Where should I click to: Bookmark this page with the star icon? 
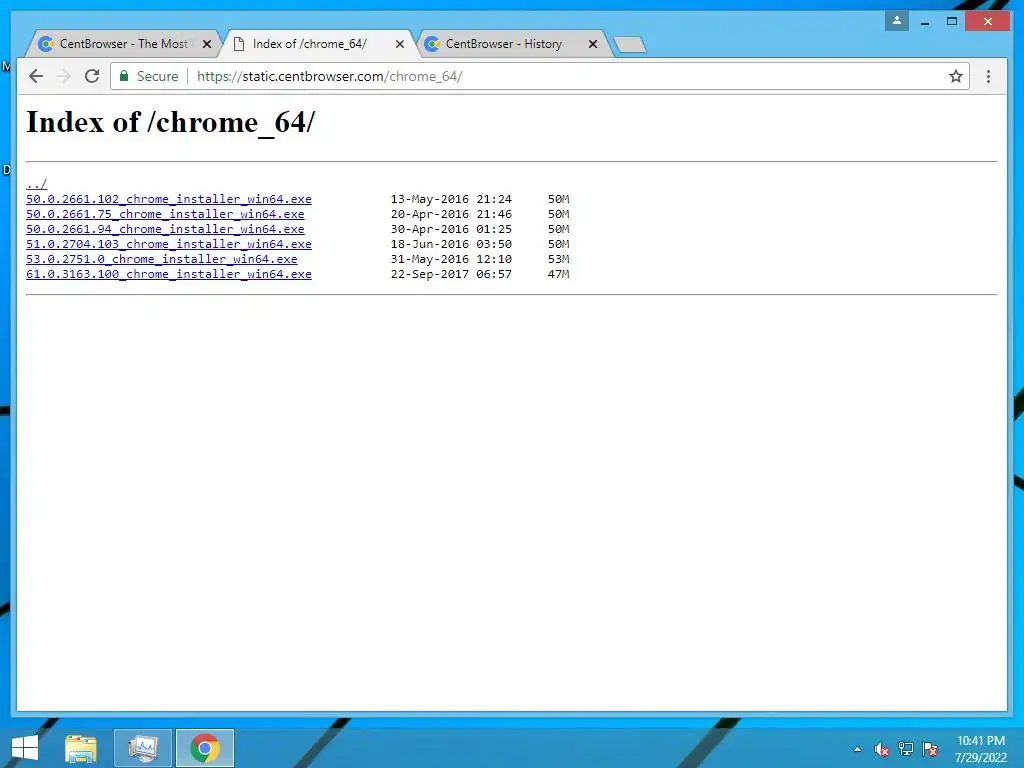(x=955, y=76)
